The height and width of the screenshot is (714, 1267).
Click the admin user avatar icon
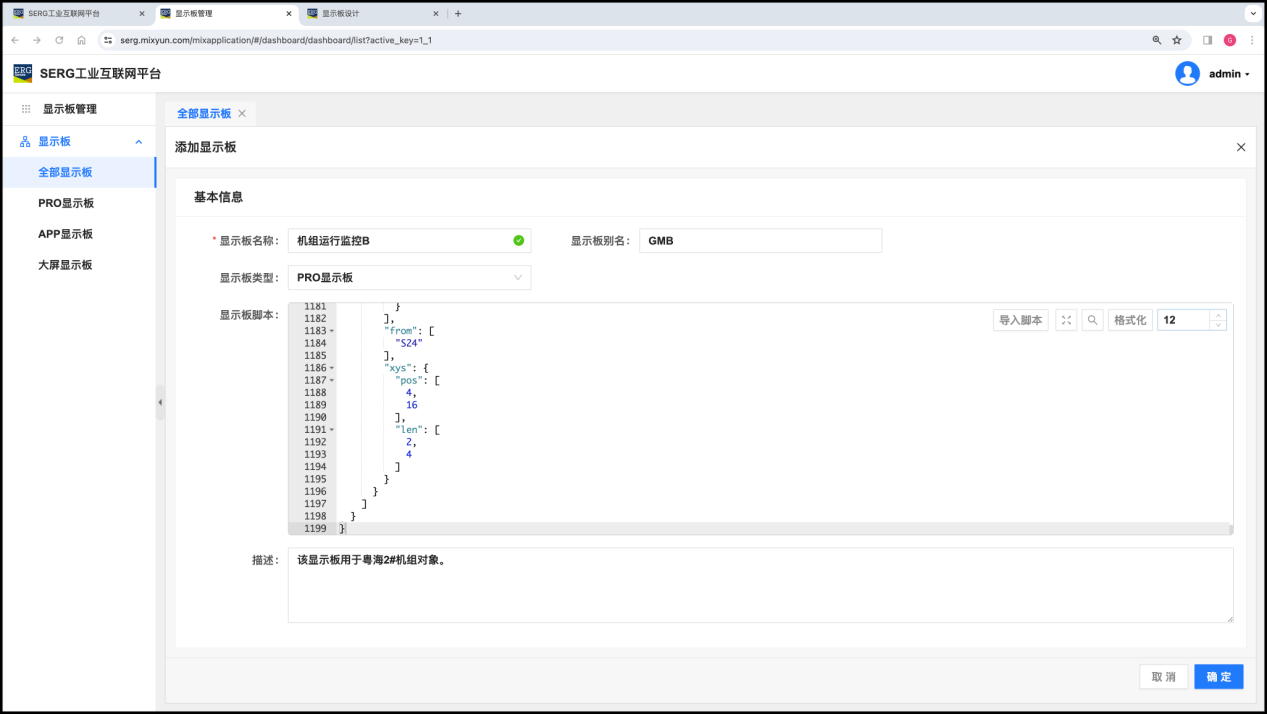(1187, 74)
